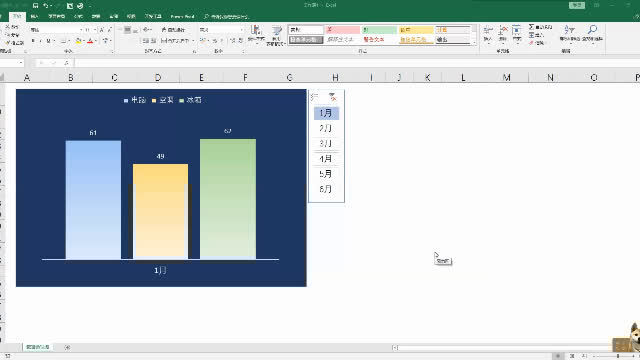Switch to the Insert ribbon tab

(34, 16)
